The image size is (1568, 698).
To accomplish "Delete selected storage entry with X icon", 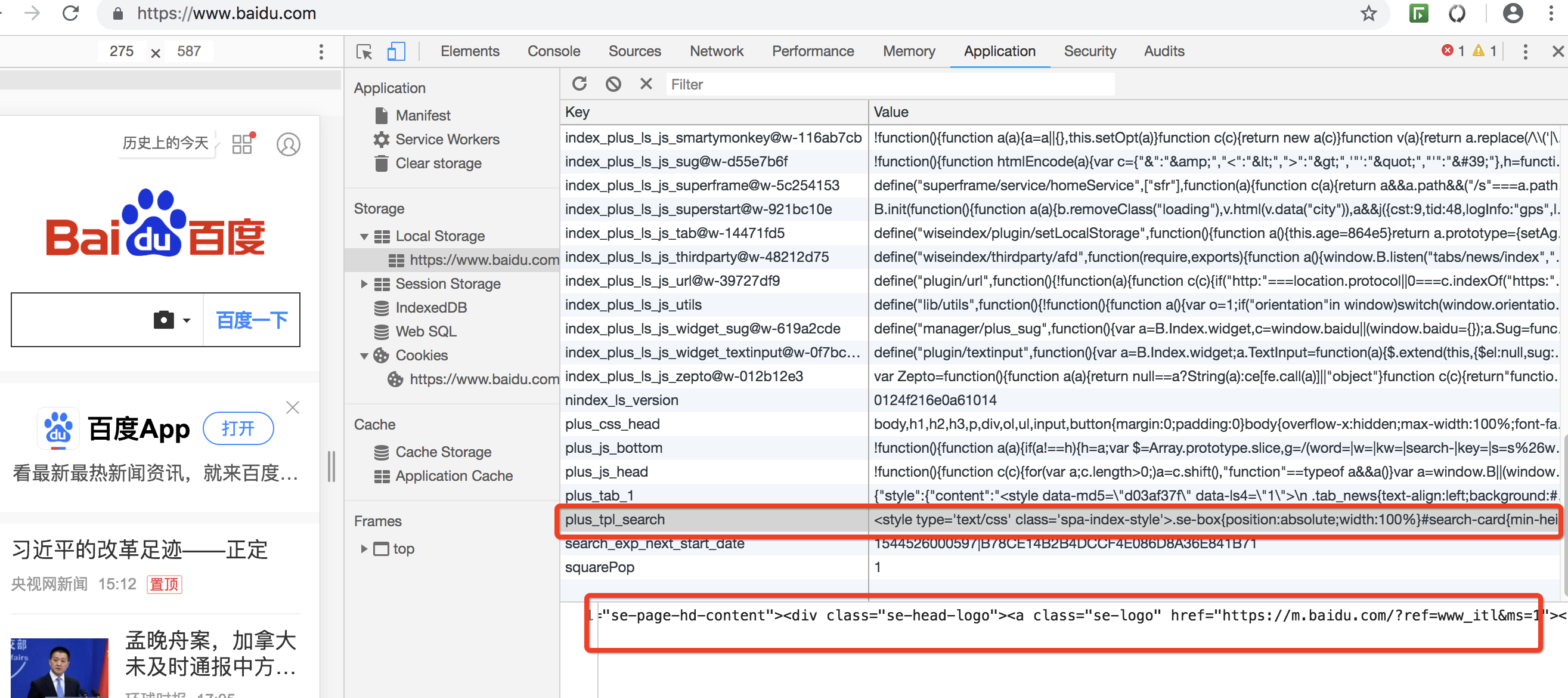I will (646, 84).
